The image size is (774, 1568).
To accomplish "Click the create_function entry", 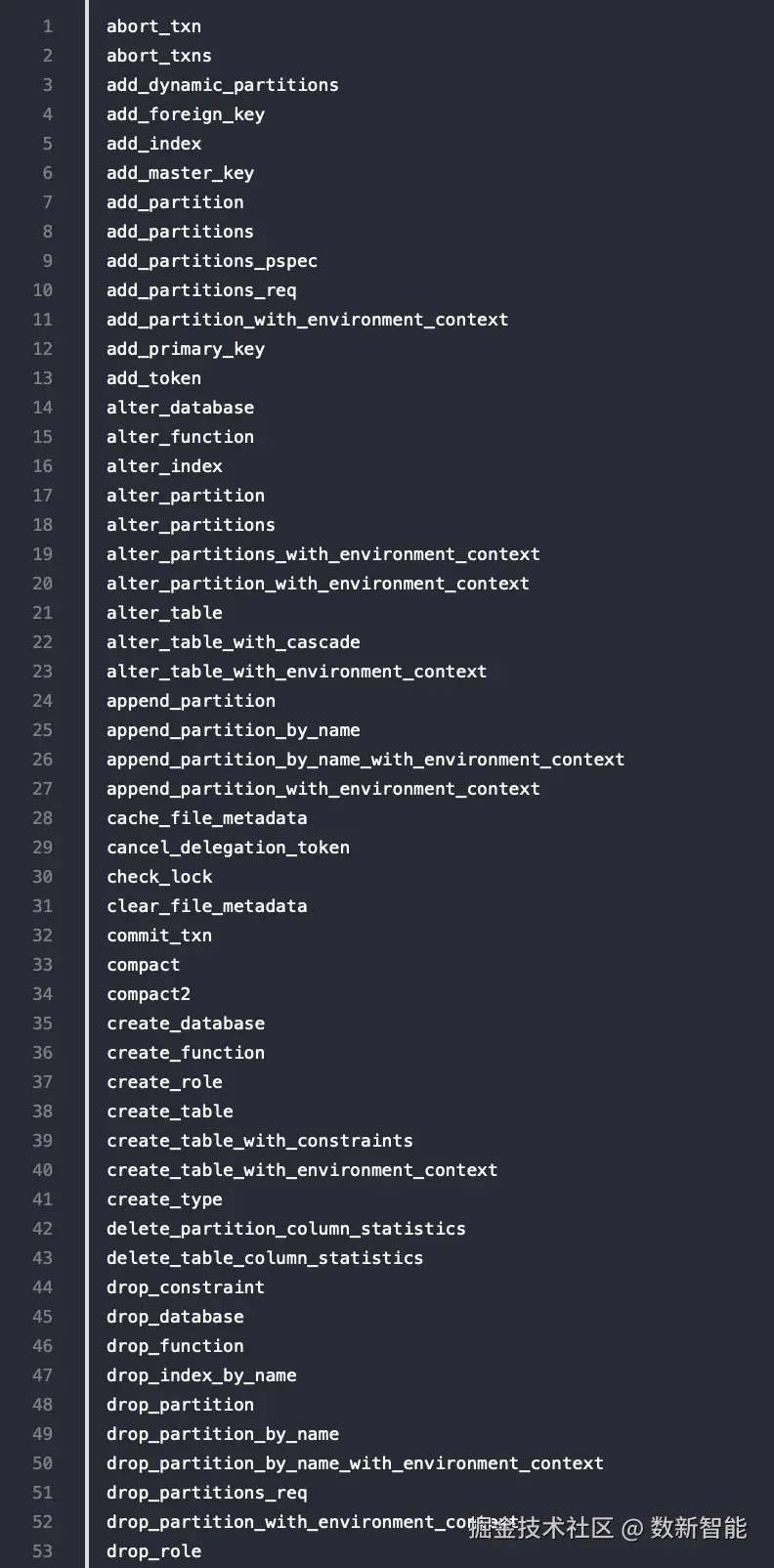I will click(x=185, y=1053).
